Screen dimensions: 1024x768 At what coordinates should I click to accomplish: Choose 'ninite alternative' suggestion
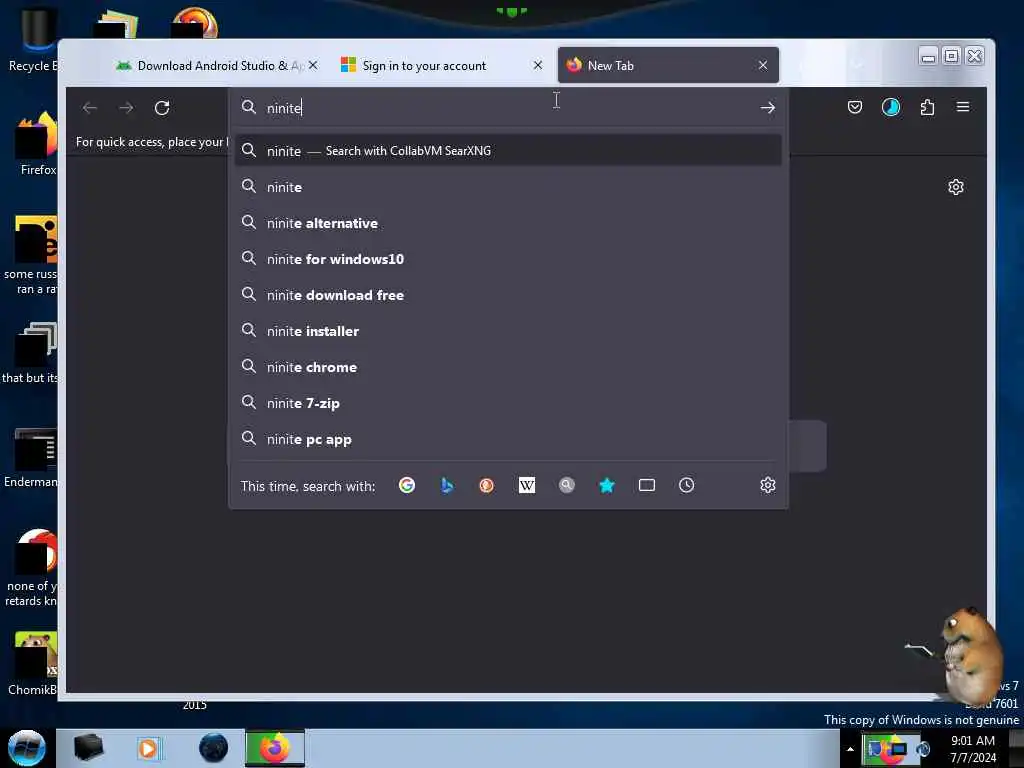[x=508, y=223]
